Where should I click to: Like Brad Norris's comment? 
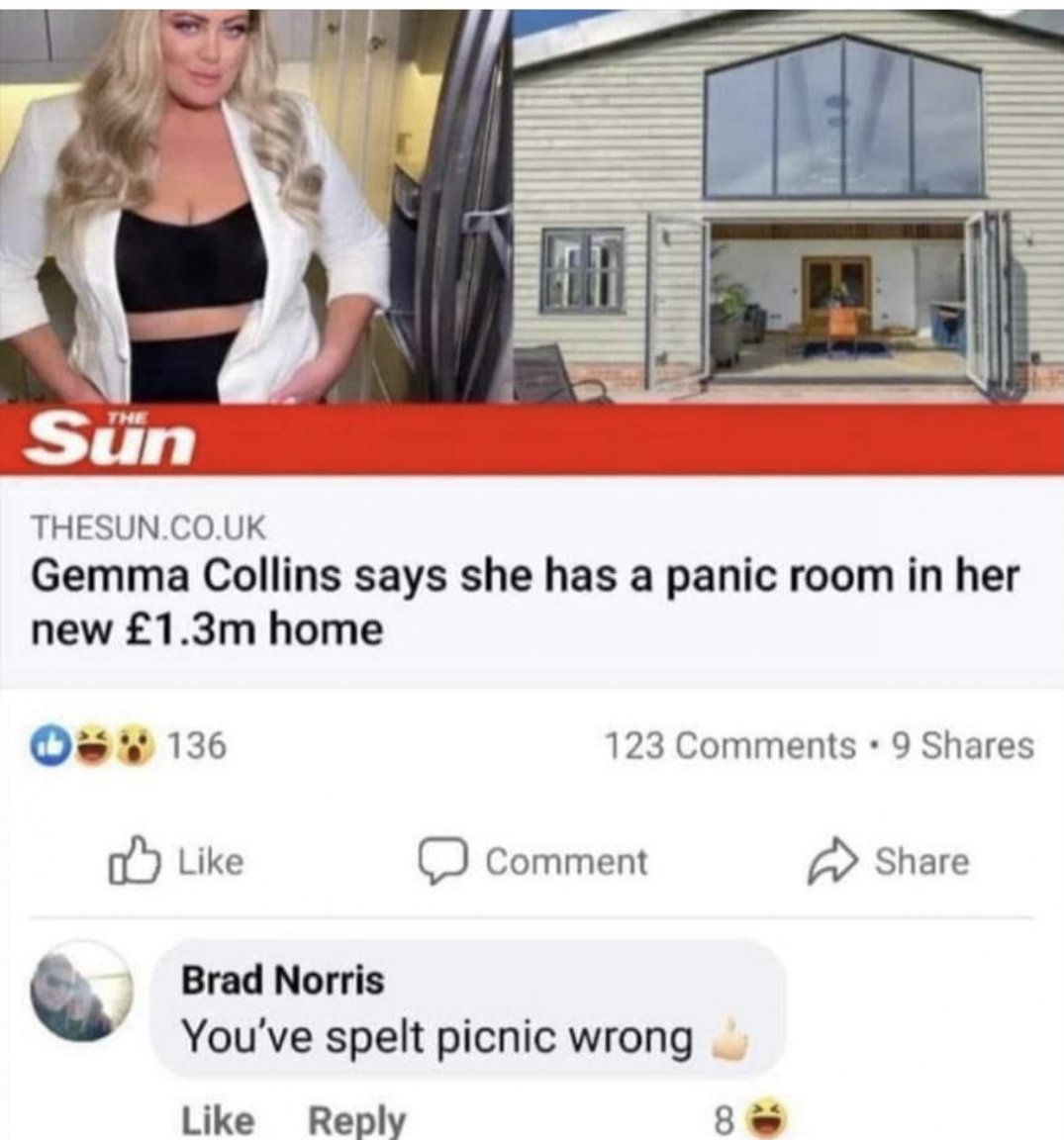[x=218, y=1119]
